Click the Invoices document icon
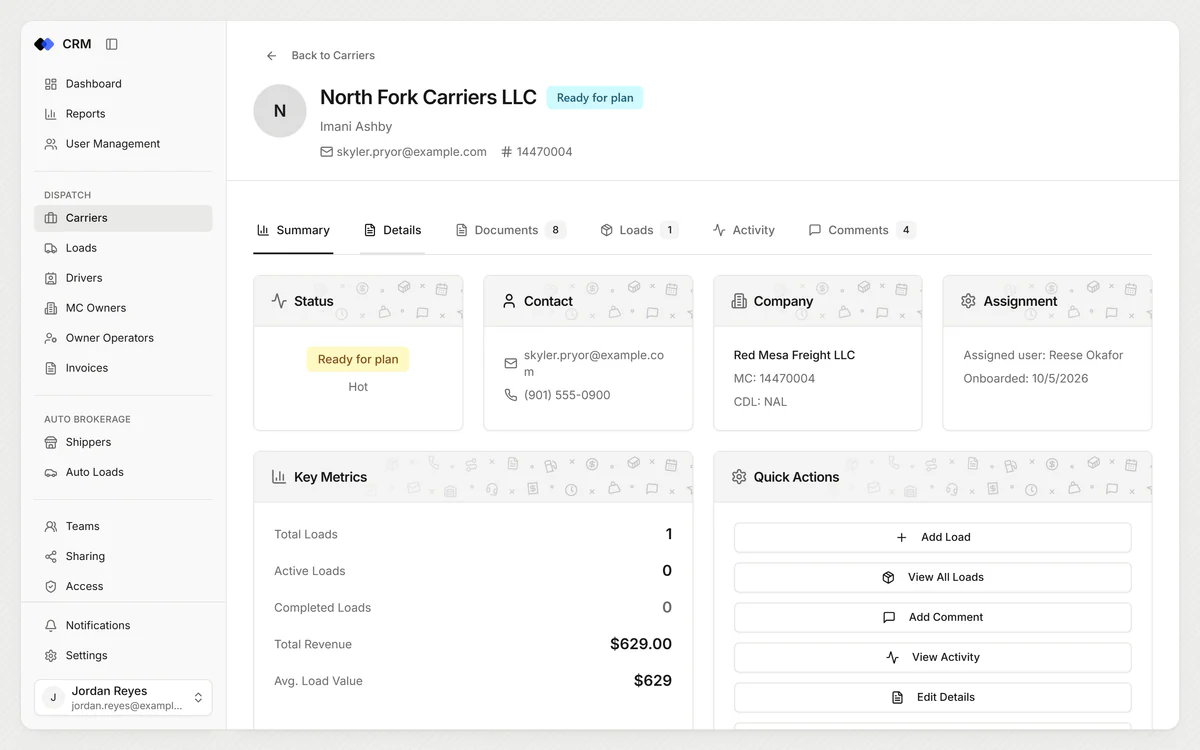1200x750 pixels. click(x=51, y=368)
